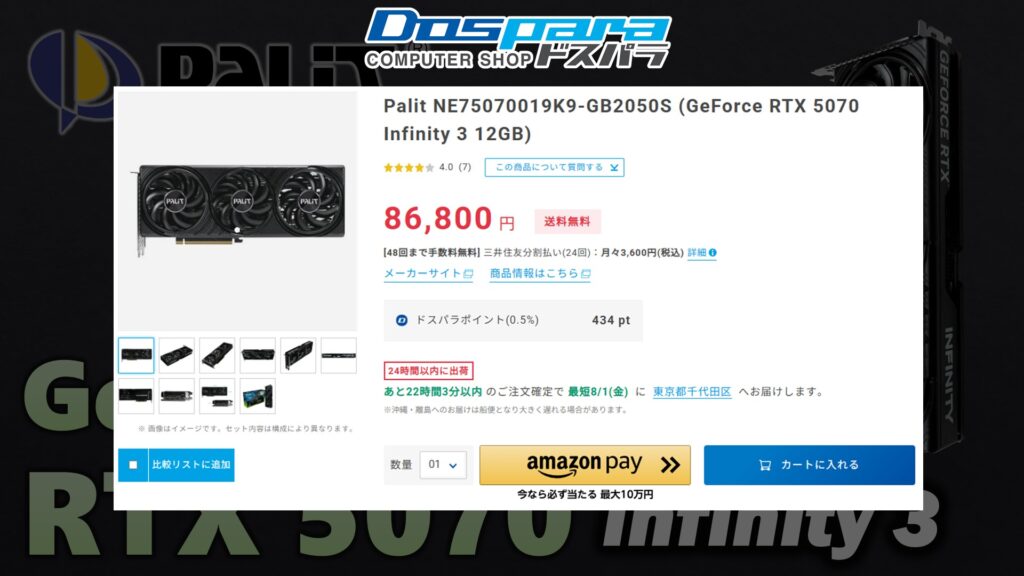This screenshot has height=576, width=1024.
Task: Select the first front-view product thumbnail
Action: click(x=136, y=355)
